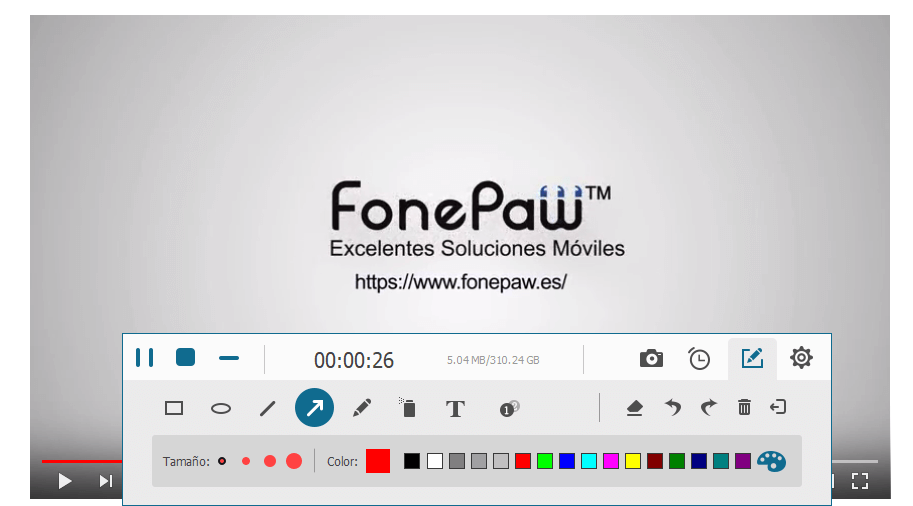Pick the red palette swatch
The width and height of the screenshot is (913, 506).
click(523, 461)
